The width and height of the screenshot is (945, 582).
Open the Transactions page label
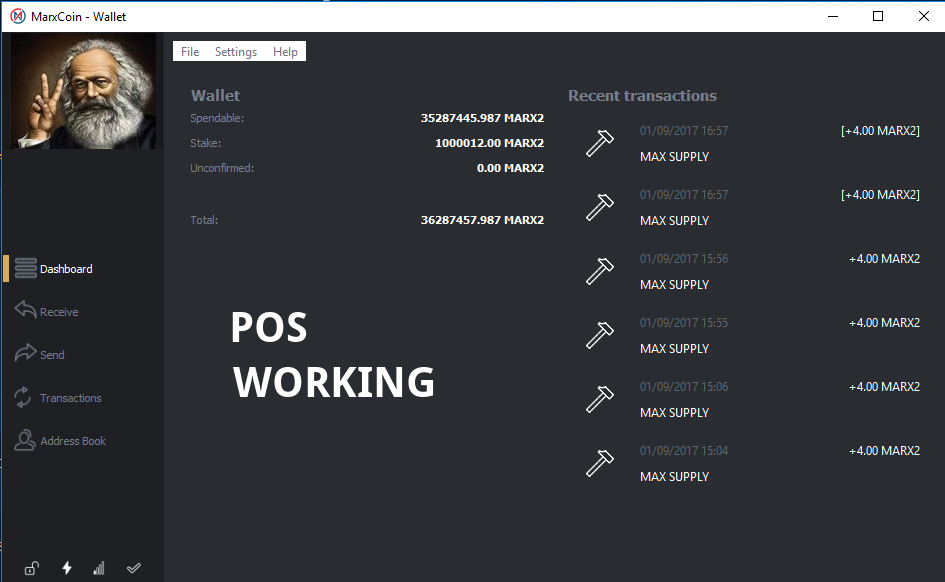coord(71,398)
